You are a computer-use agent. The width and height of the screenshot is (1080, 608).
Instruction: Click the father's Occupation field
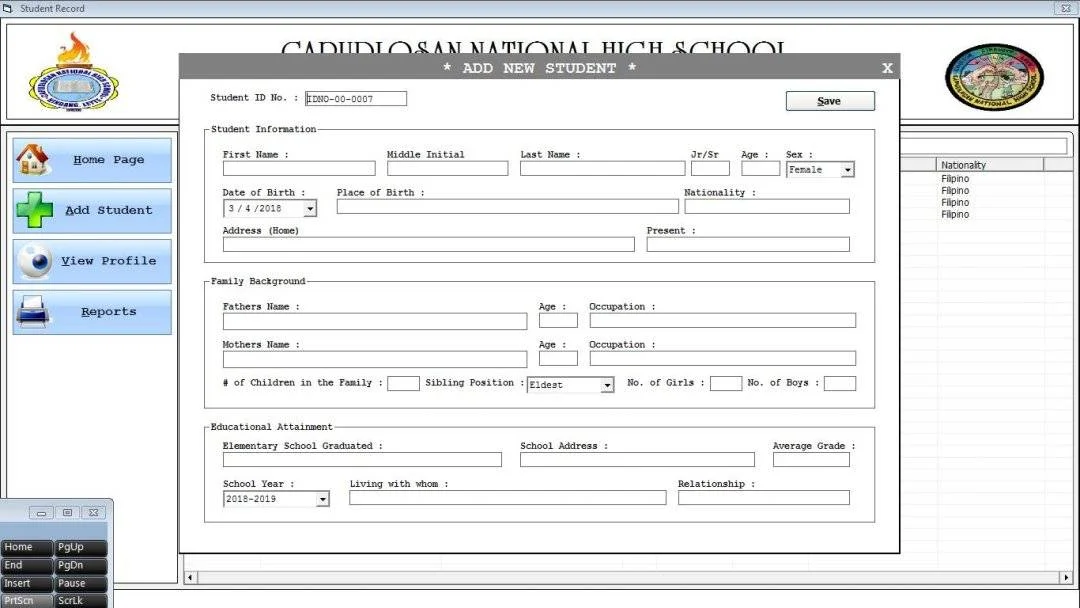[723, 320]
